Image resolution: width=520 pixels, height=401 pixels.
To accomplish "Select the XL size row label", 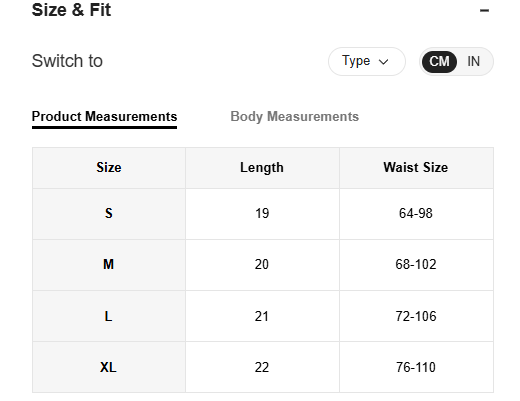I will (x=109, y=367).
